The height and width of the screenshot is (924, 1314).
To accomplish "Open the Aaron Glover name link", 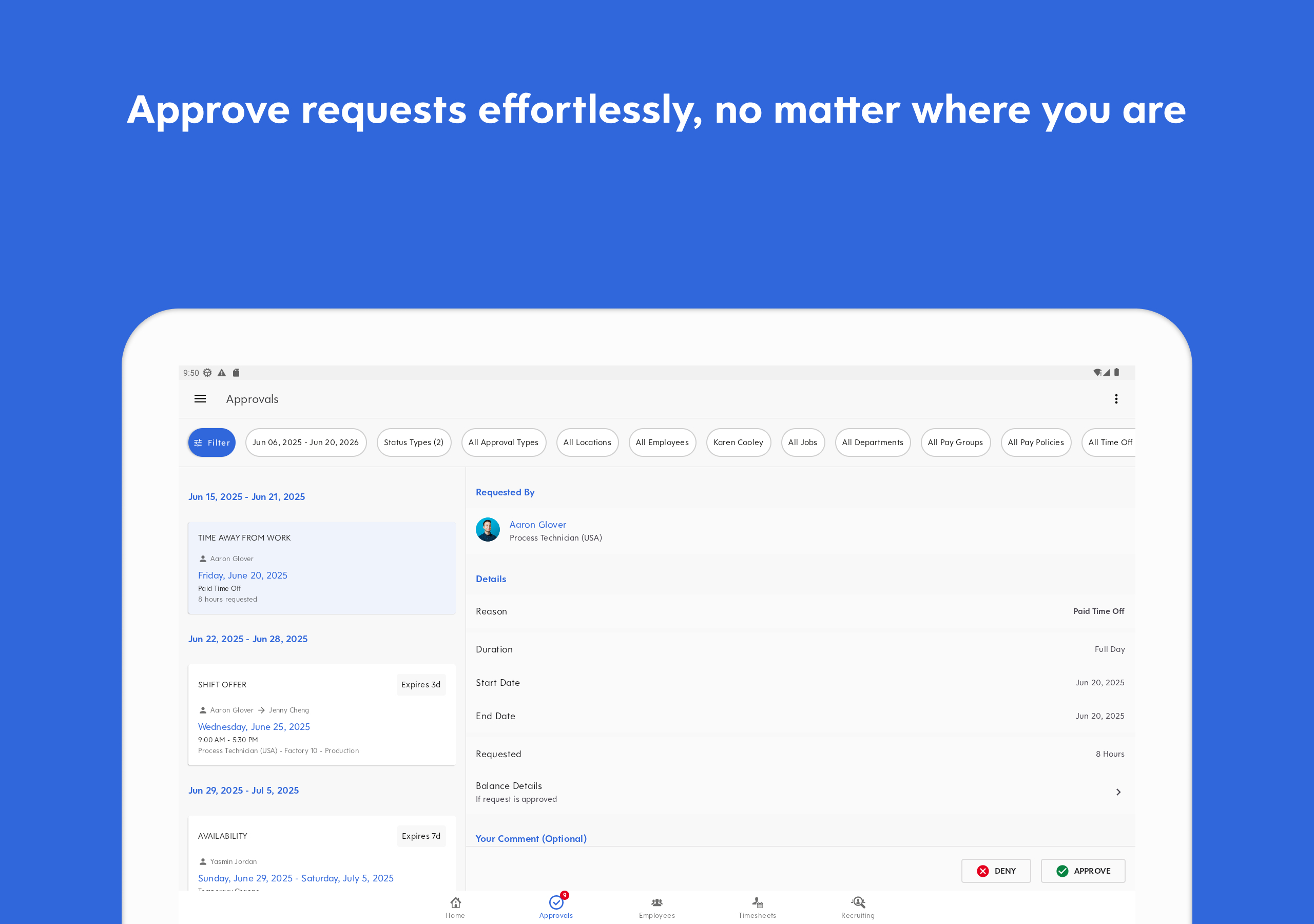I will (537, 525).
